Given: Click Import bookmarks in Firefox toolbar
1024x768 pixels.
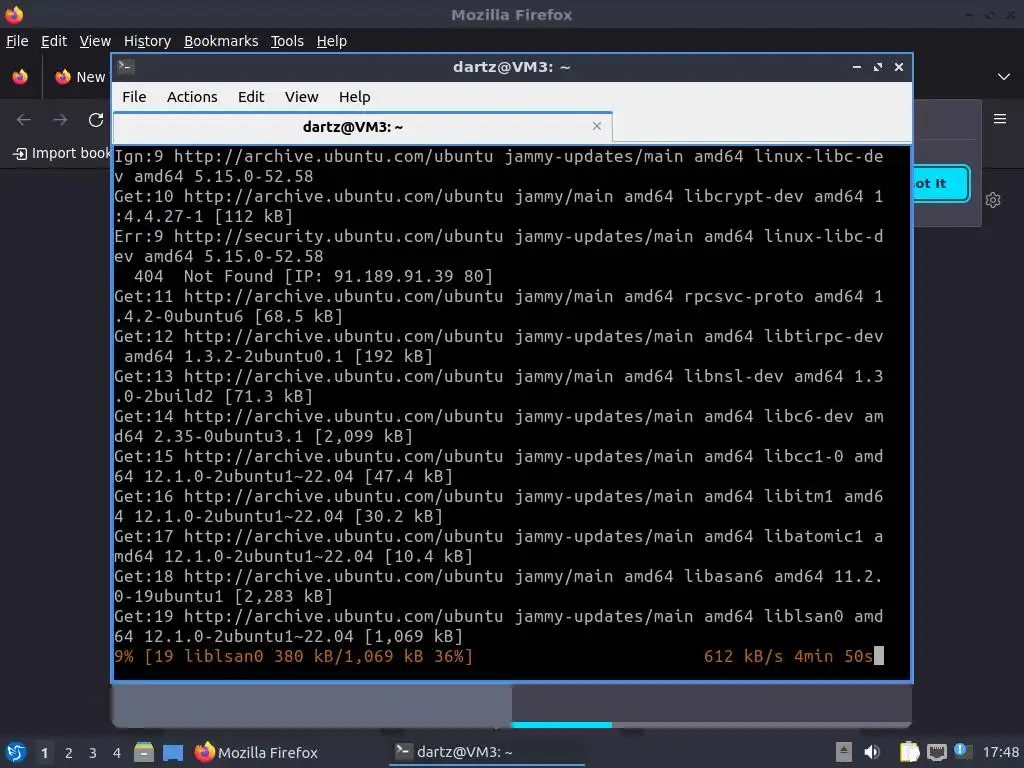Looking at the screenshot, I should click(62, 153).
